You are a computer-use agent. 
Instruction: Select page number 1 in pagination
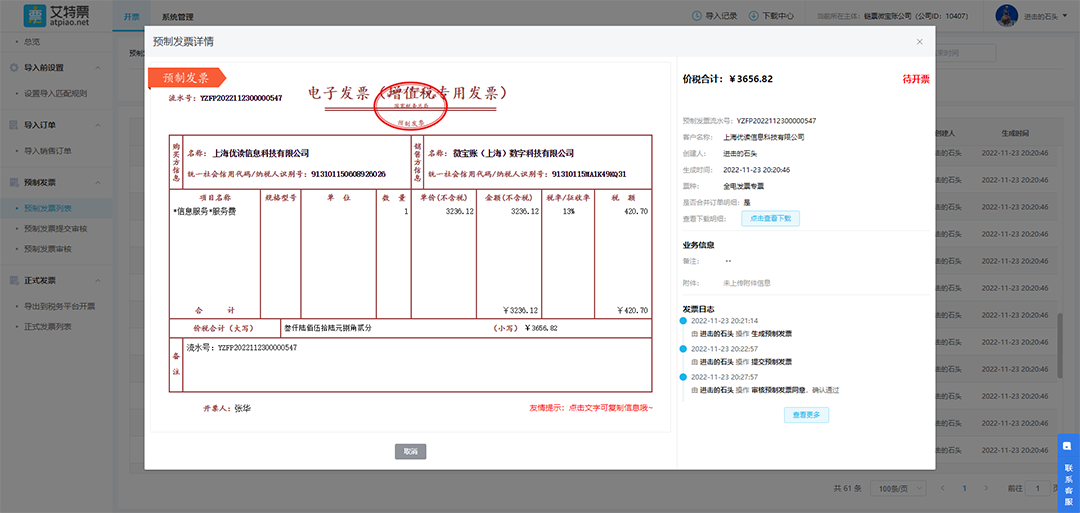(965, 488)
